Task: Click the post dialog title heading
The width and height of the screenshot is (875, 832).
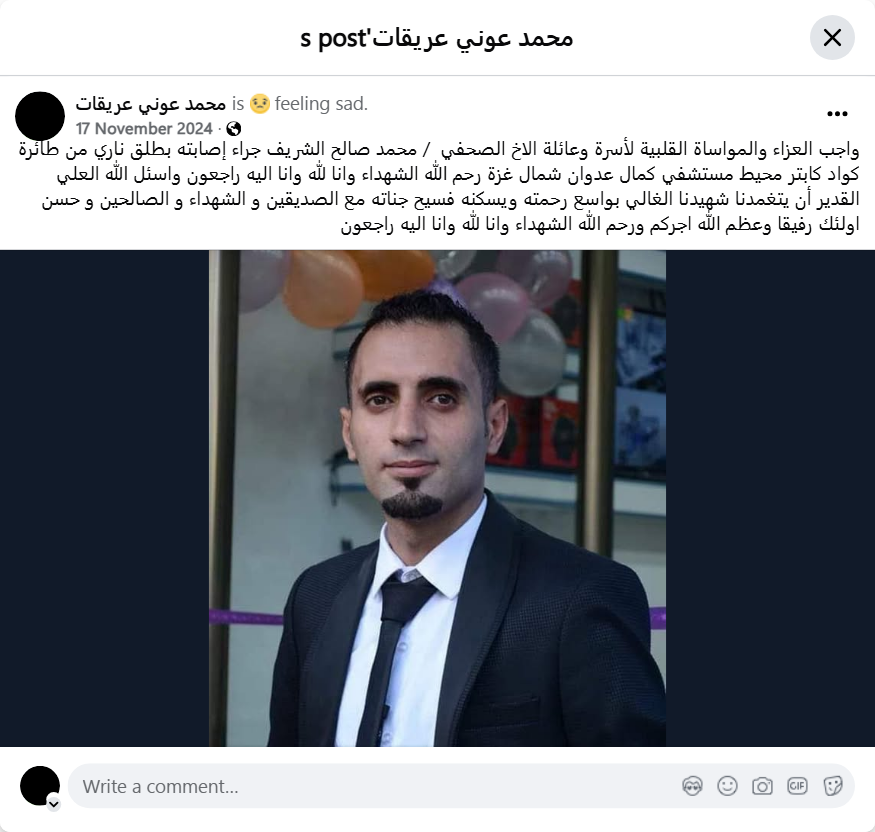Action: 436,39
